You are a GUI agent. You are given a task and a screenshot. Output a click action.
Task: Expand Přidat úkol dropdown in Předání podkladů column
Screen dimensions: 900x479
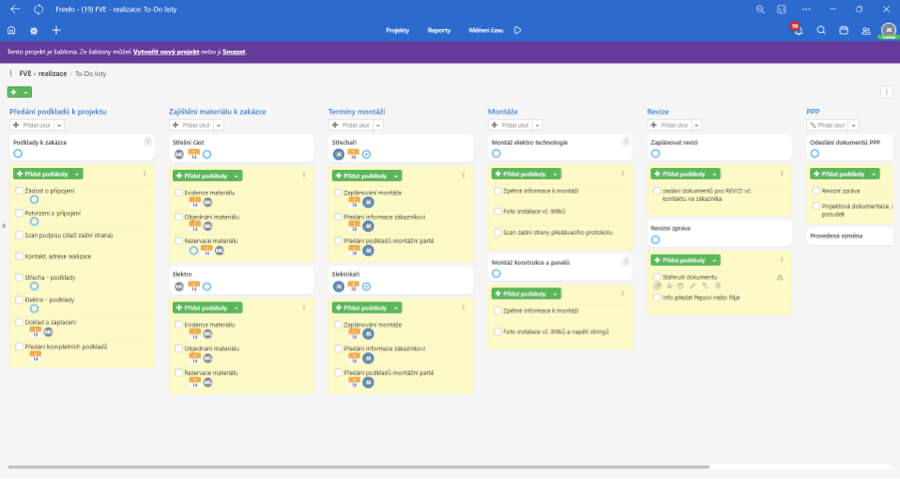59,125
